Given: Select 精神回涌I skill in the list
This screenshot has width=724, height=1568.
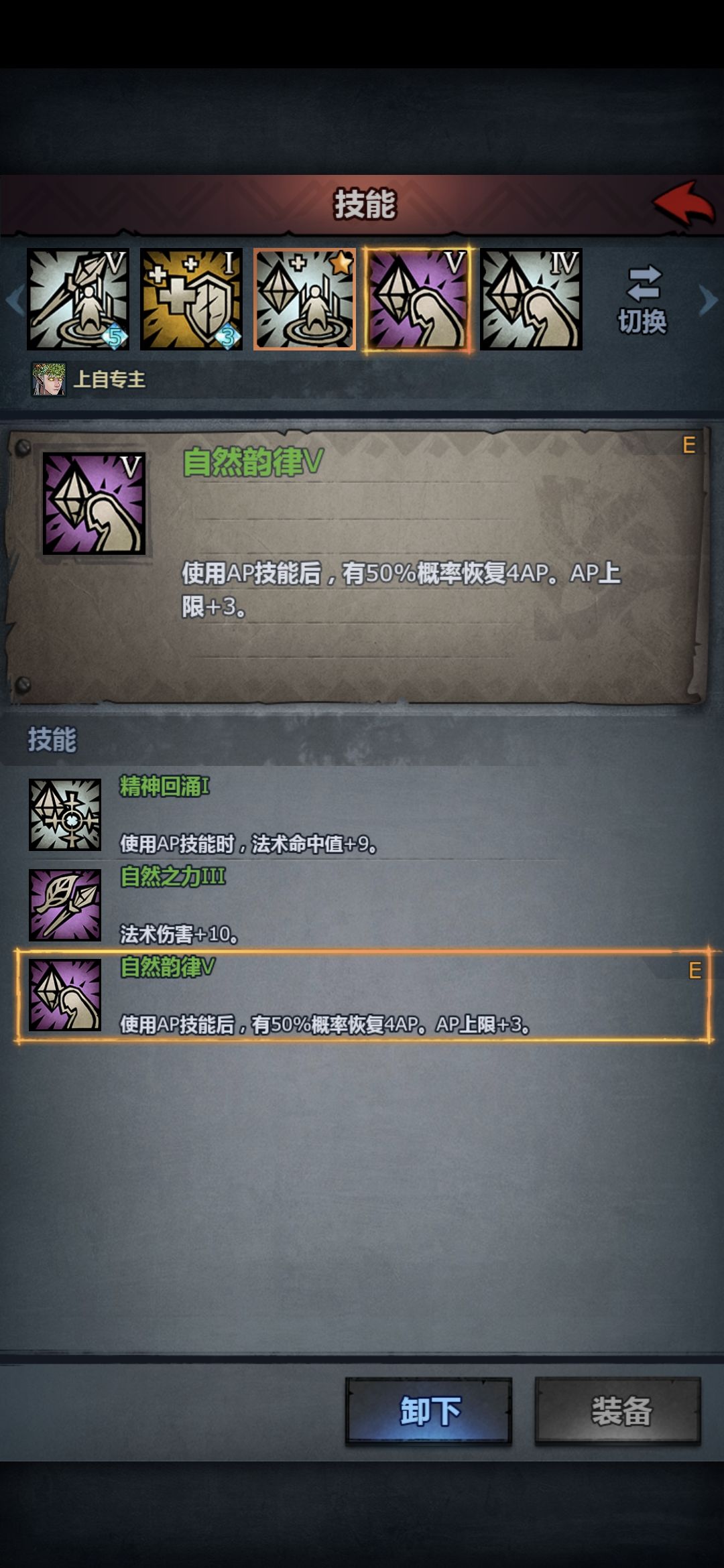Looking at the screenshot, I should pos(362,815).
